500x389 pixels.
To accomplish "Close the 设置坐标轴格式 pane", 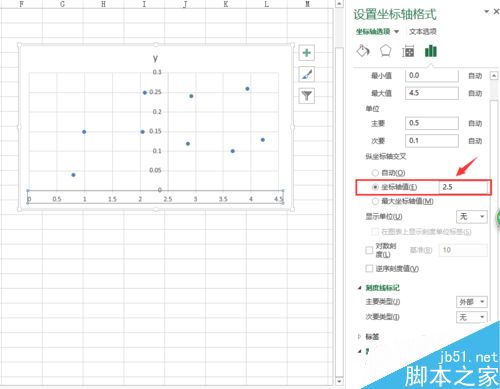I will click(x=496, y=12).
